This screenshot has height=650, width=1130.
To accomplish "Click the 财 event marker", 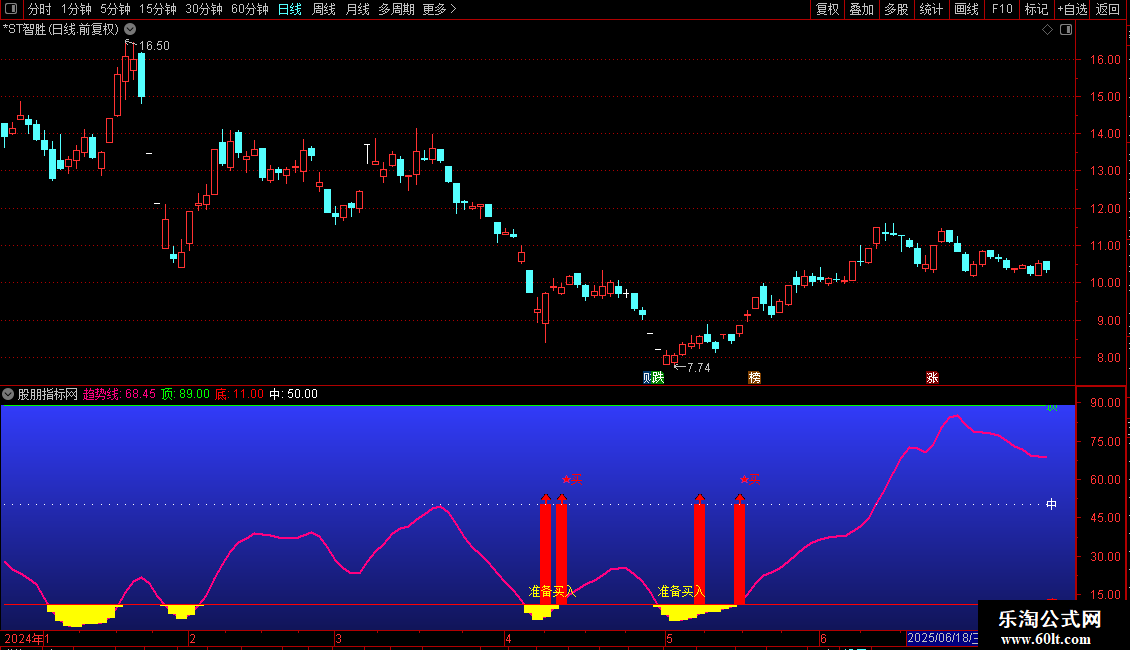I will [646, 378].
